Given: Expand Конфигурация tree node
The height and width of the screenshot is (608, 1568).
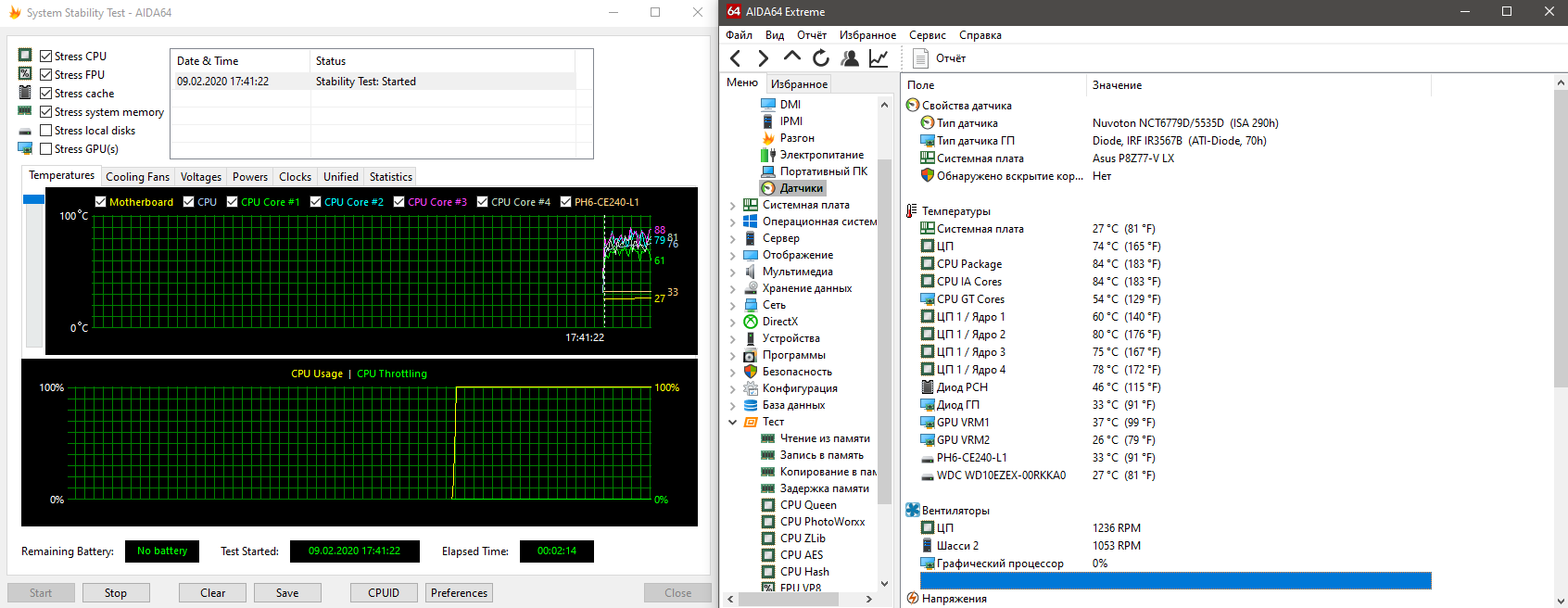Looking at the screenshot, I should [732, 389].
